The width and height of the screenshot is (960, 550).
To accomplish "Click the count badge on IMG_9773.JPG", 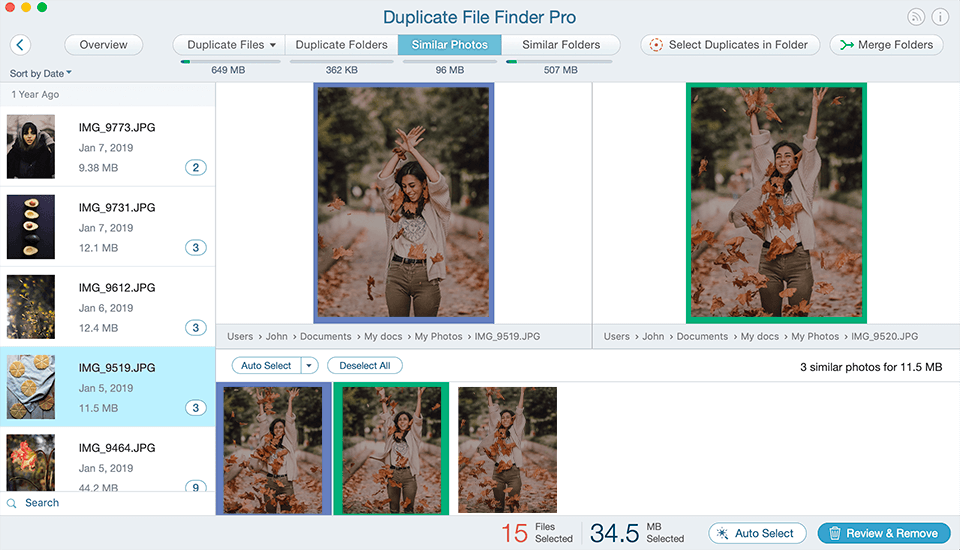I will tap(195, 167).
